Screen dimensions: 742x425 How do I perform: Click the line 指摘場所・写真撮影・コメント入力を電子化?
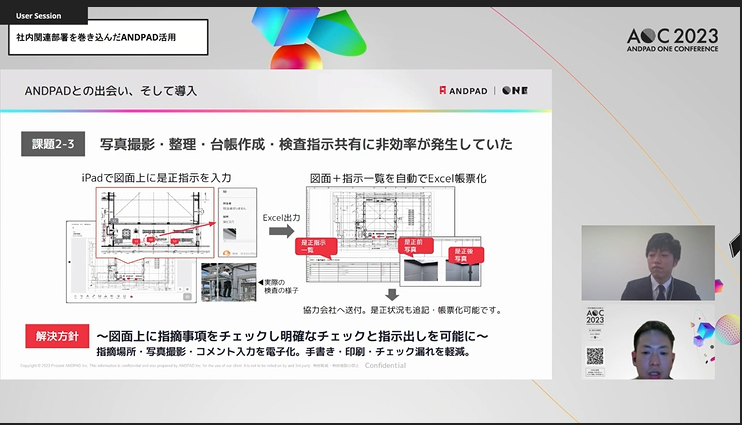[x=199, y=352]
